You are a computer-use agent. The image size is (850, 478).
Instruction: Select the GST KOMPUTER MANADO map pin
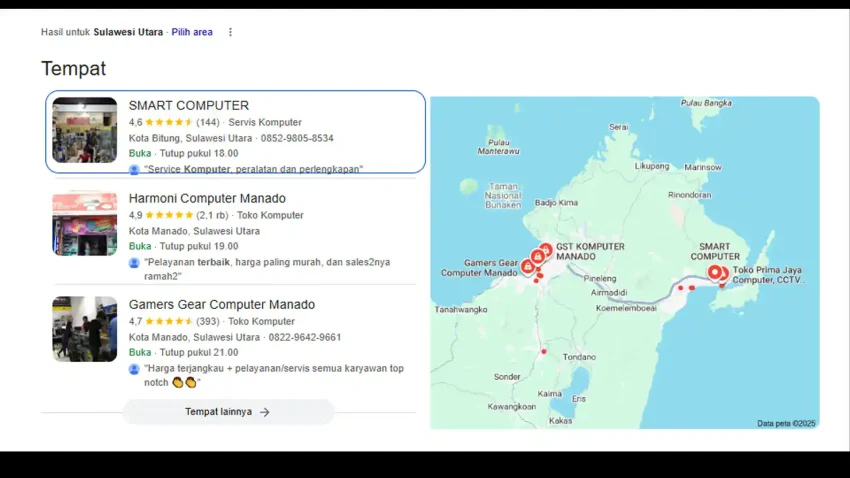(546, 250)
